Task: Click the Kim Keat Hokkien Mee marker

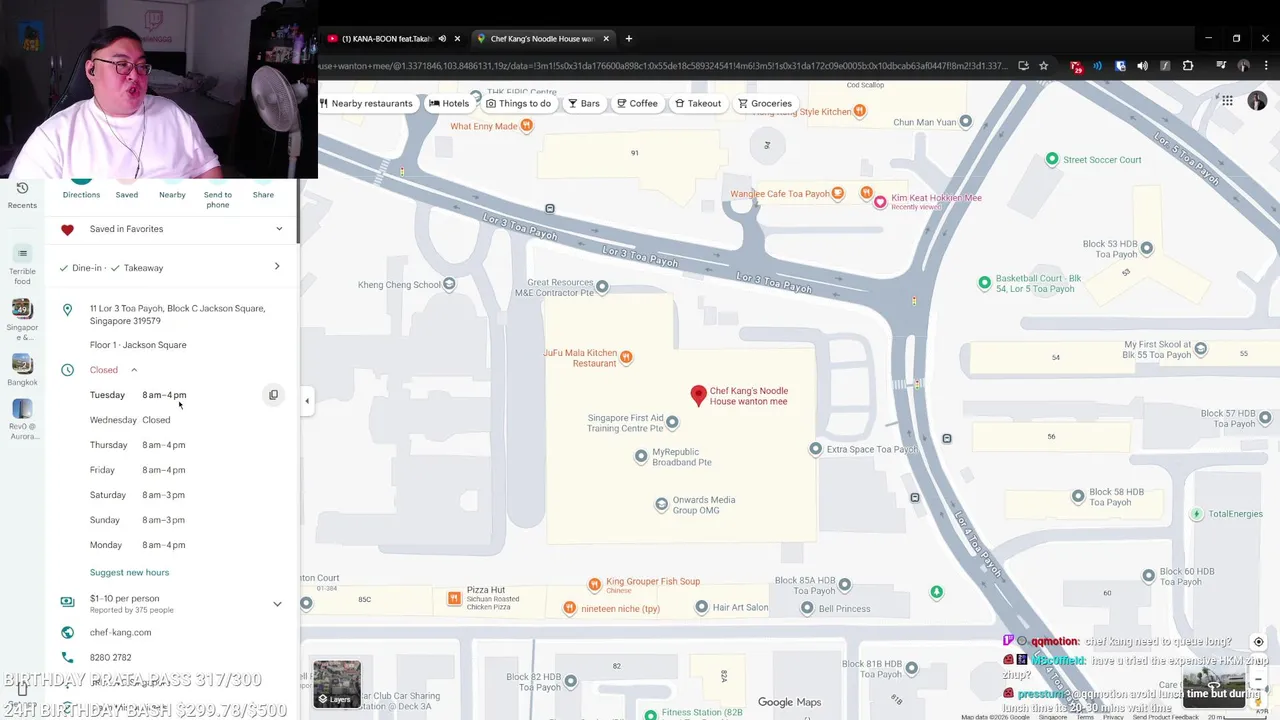Action: click(x=880, y=201)
